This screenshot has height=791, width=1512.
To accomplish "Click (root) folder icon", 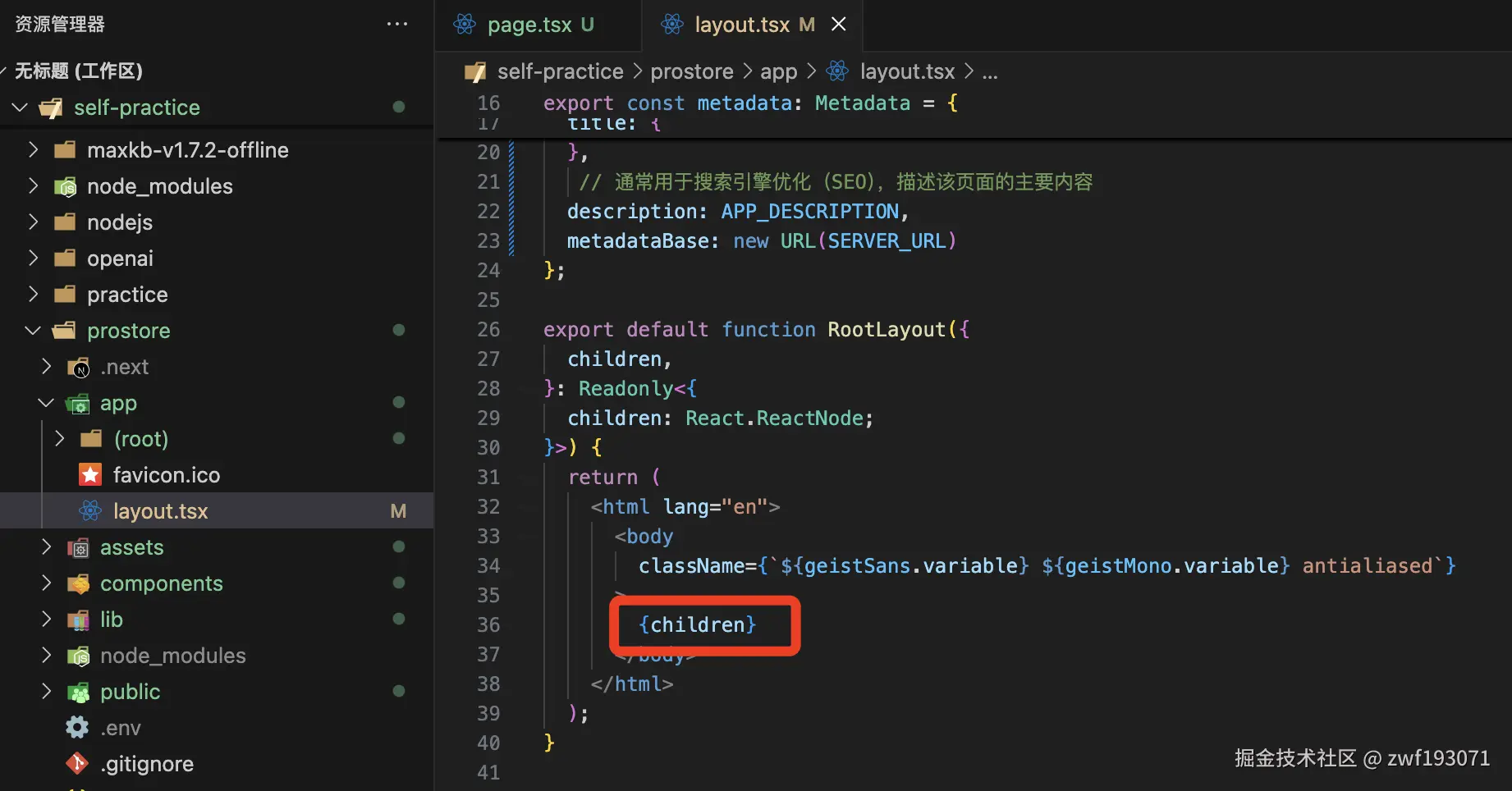I will (x=91, y=439).
